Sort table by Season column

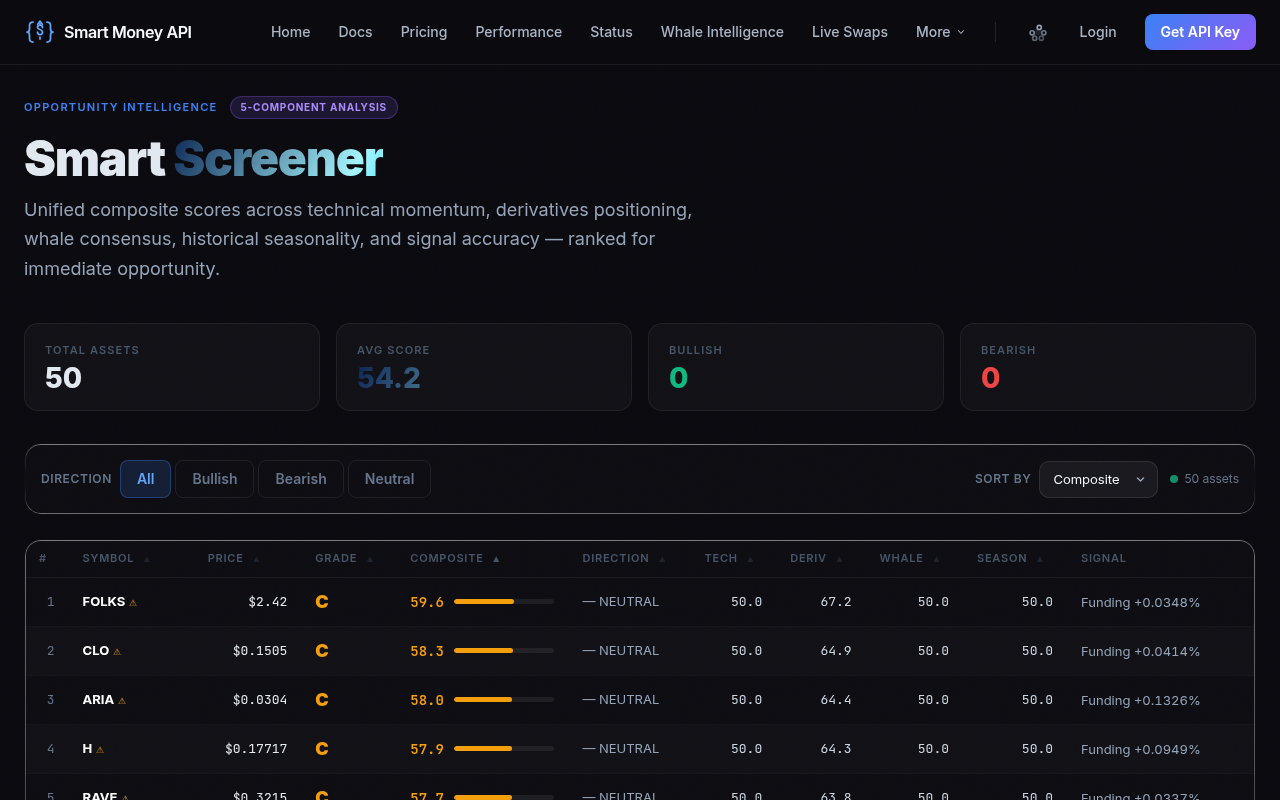pyautogui.click(x=1011, y=558)
